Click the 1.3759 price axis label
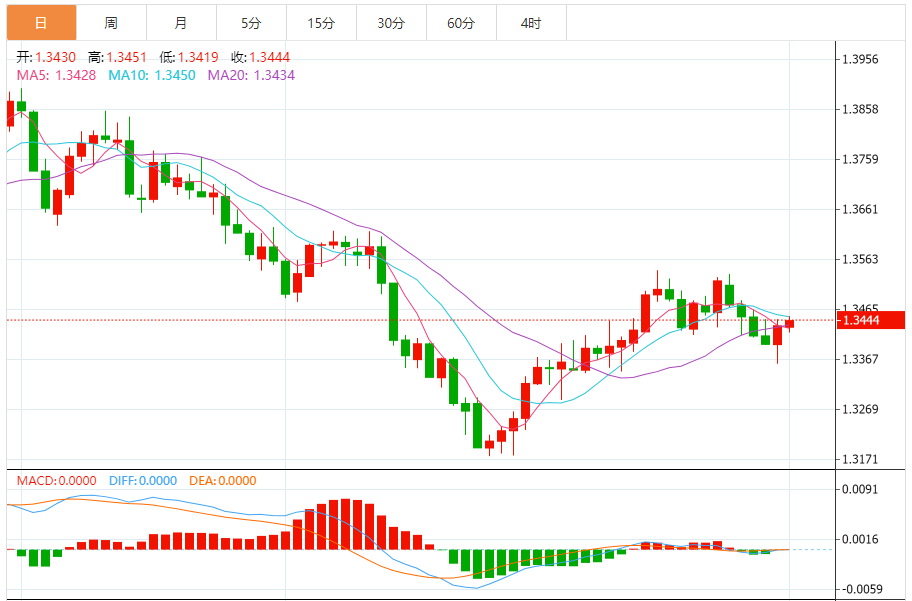Image resolution: width=912 pixels, height=601 pixels. point(860,159)
